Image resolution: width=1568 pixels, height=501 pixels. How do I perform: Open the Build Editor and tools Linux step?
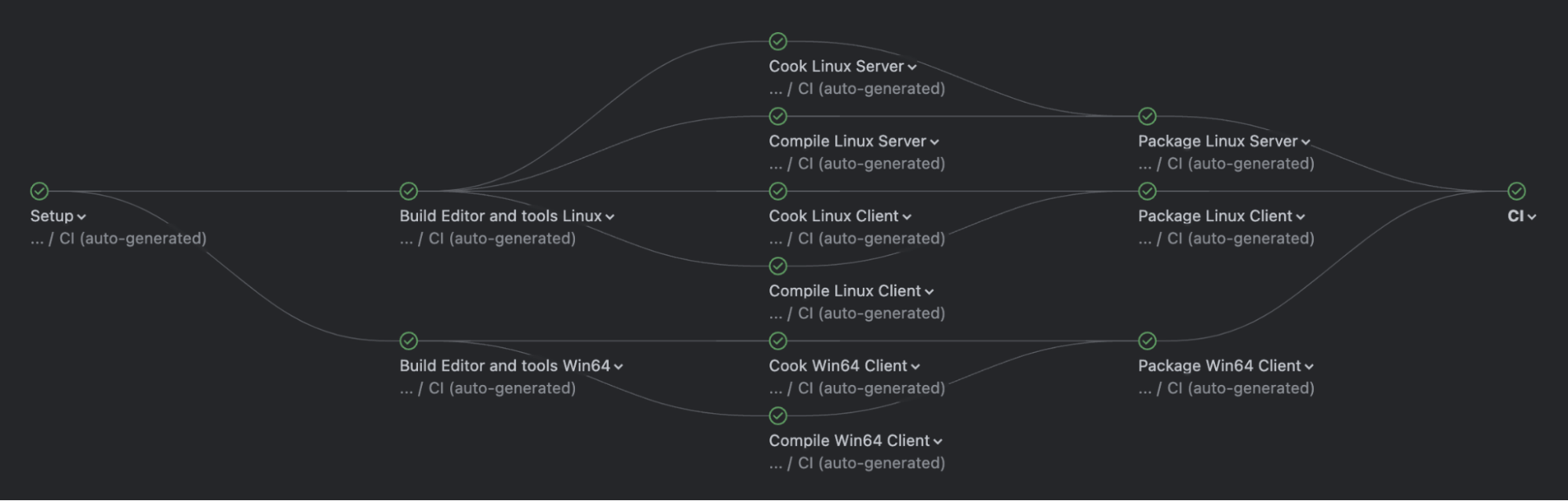pos(500,216)
